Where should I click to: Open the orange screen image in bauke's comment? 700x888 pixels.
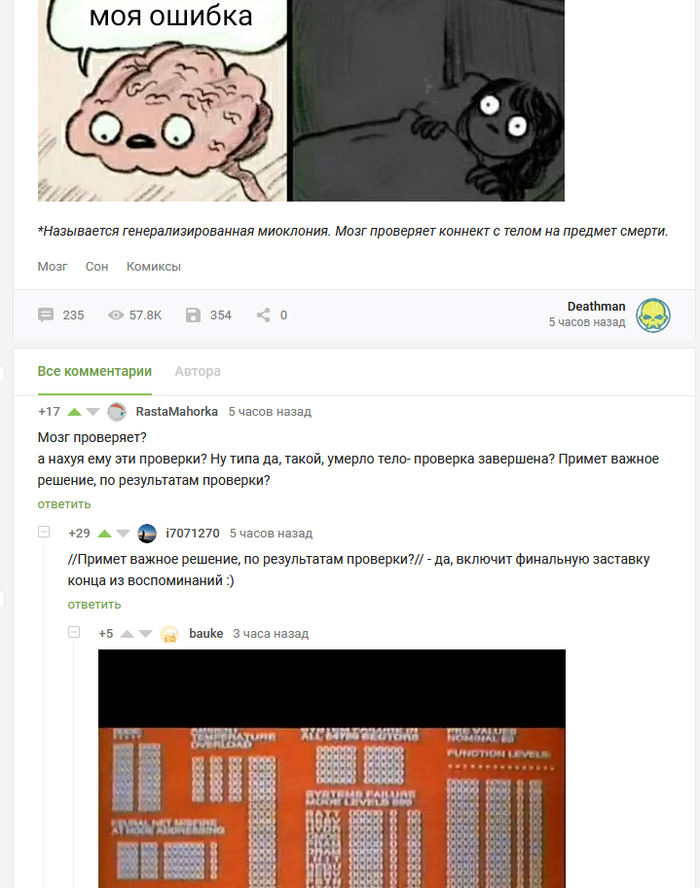[x=332, y=769]
